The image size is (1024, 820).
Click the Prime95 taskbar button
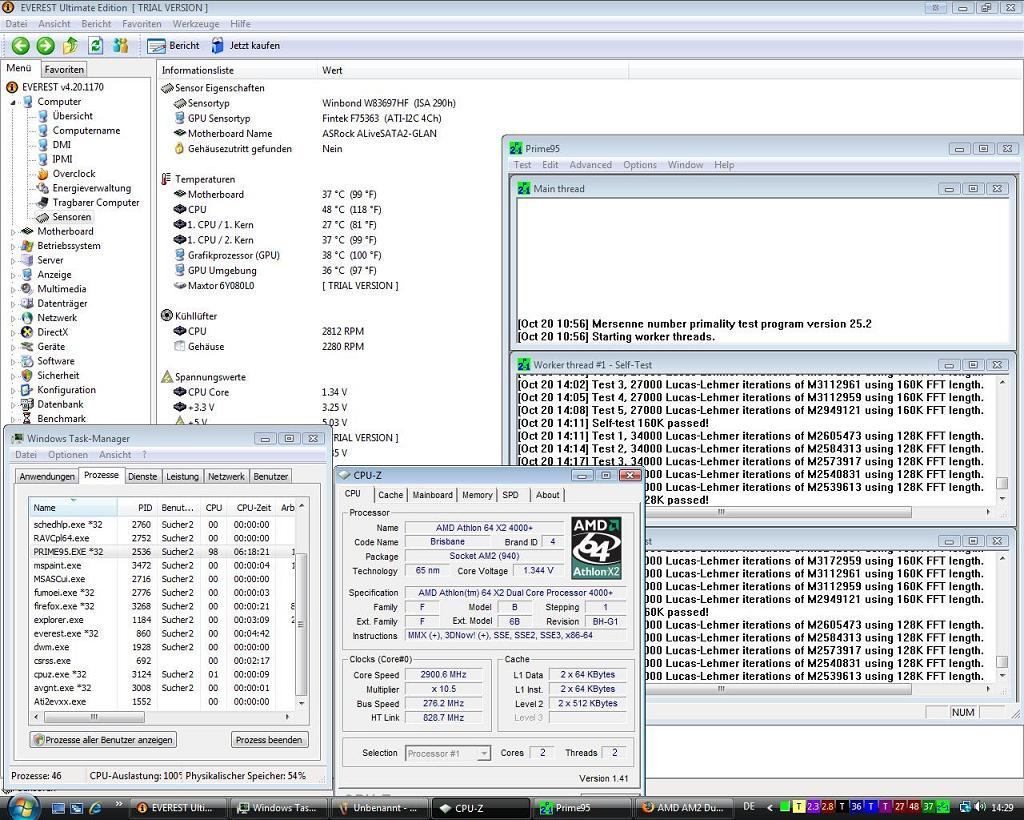(582, 808)
